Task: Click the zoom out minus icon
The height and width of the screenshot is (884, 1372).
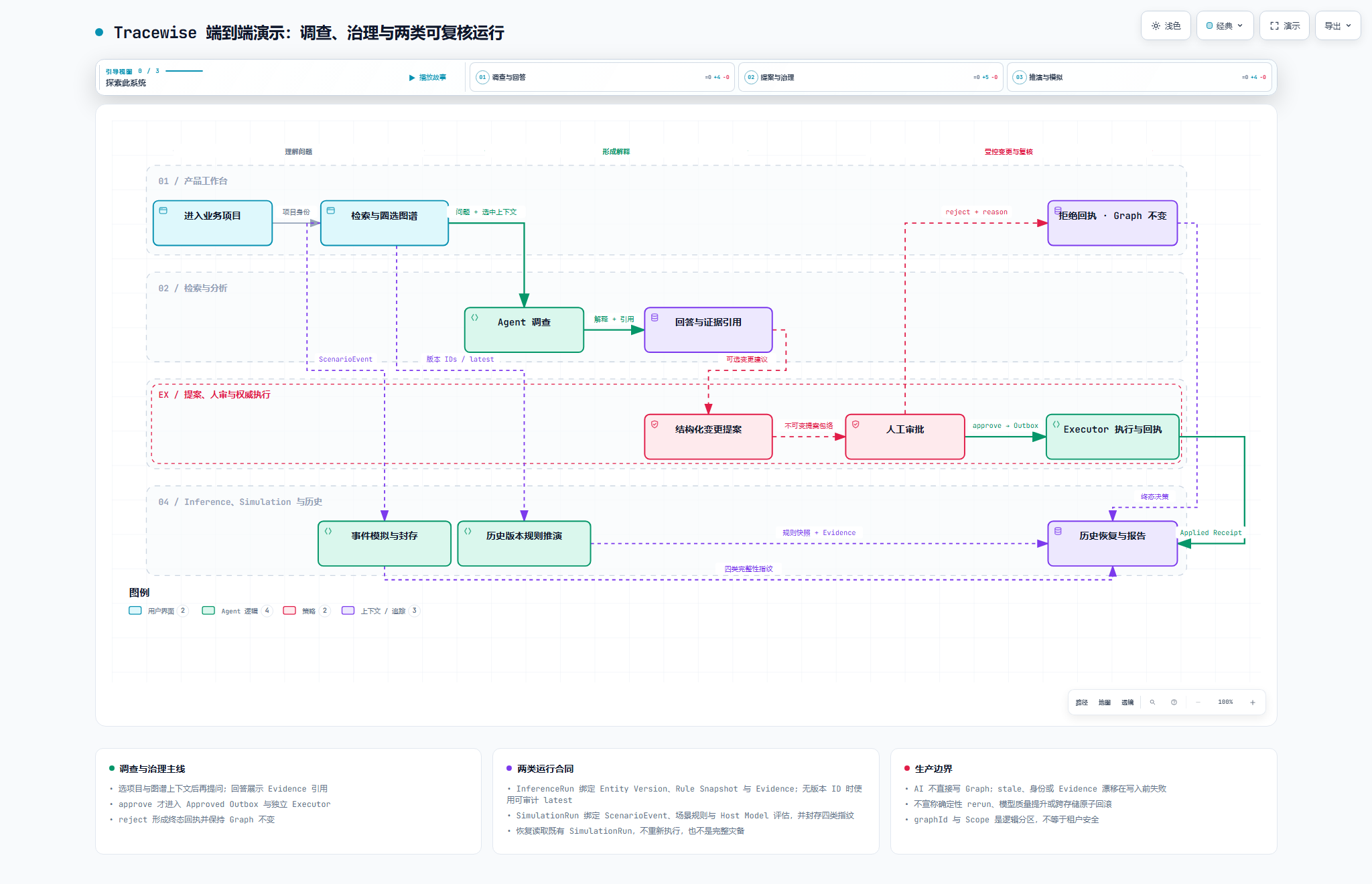Action: 1198,703
